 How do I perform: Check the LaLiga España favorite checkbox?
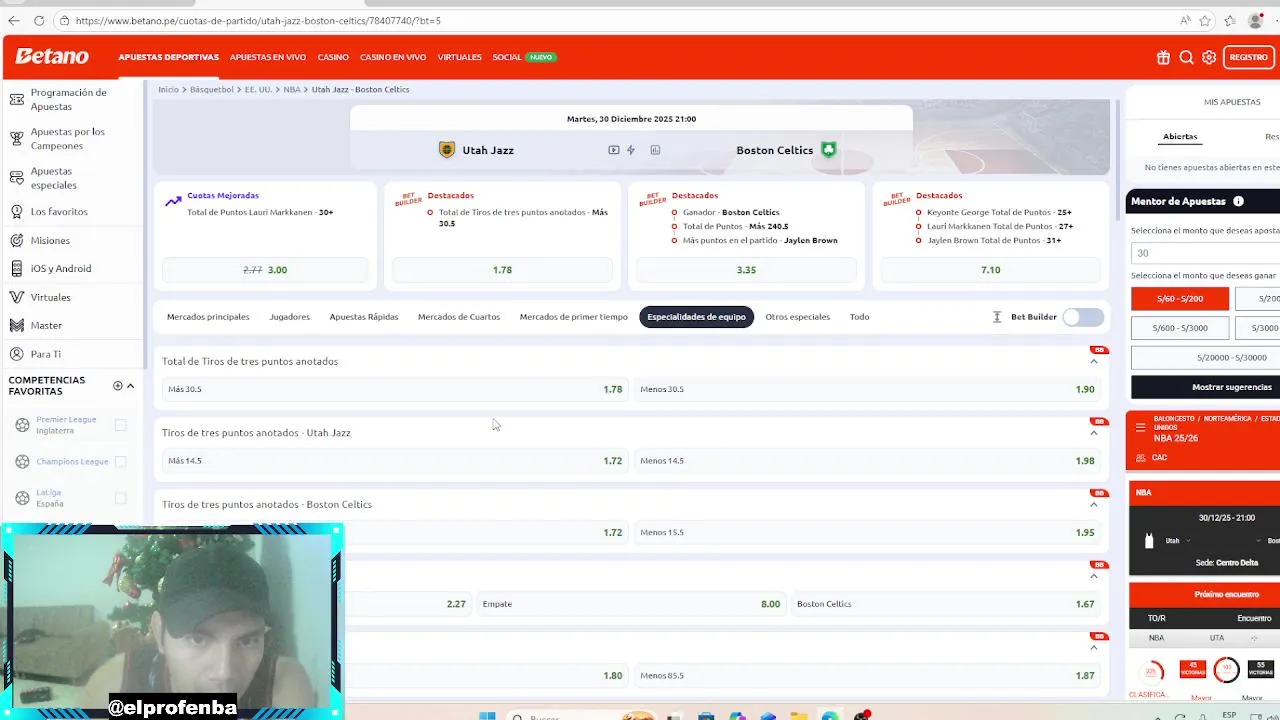pyautogui.click(x=120, y=498)
